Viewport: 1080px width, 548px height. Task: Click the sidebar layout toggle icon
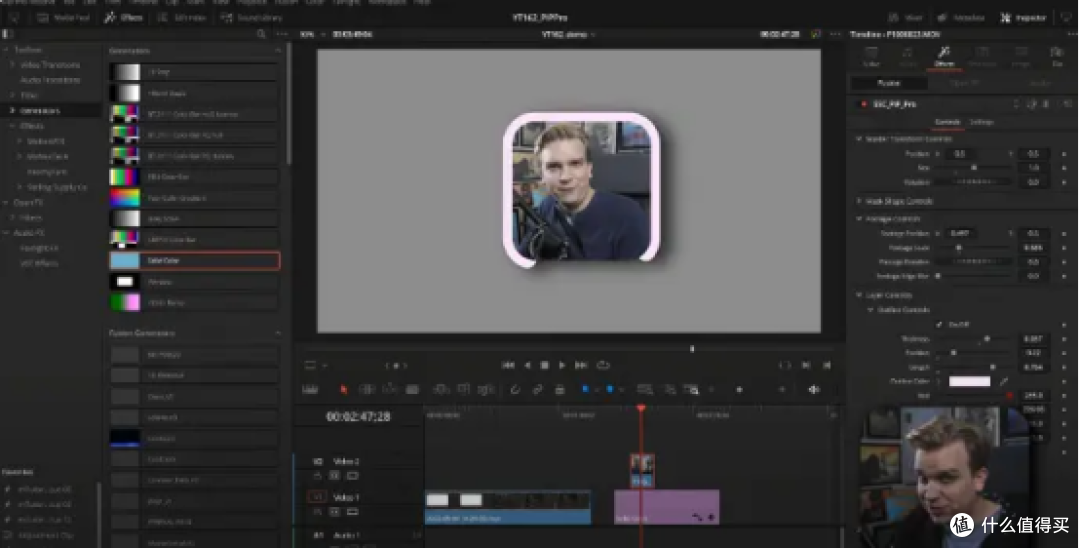pyautogui.click(x=8, y=34)
